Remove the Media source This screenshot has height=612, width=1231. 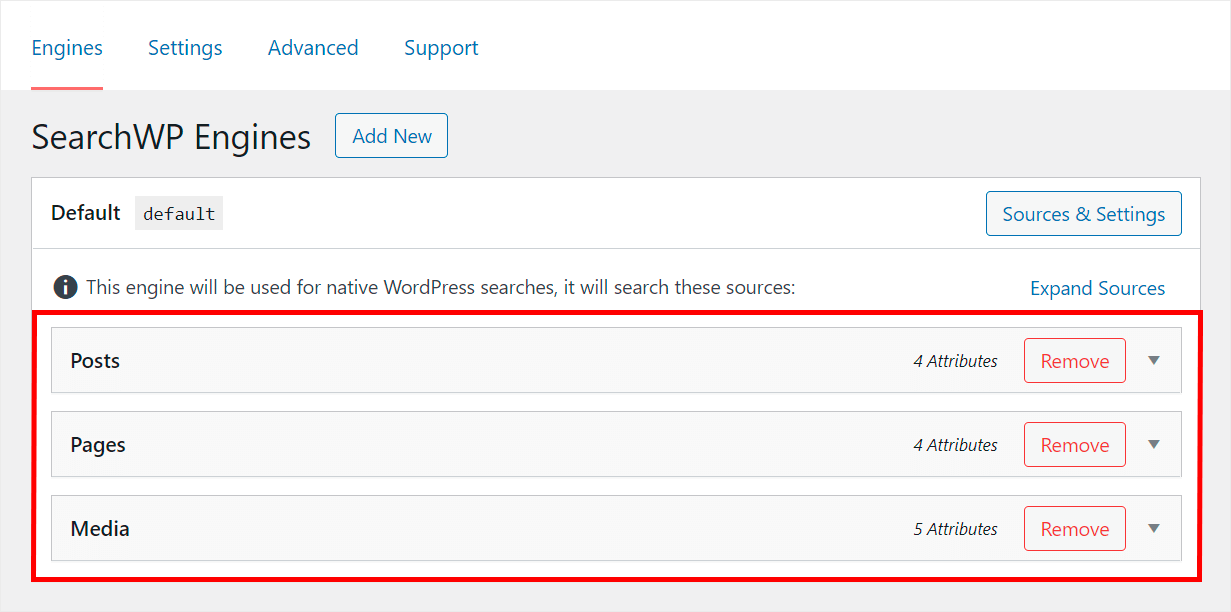tap(1075, 529)
